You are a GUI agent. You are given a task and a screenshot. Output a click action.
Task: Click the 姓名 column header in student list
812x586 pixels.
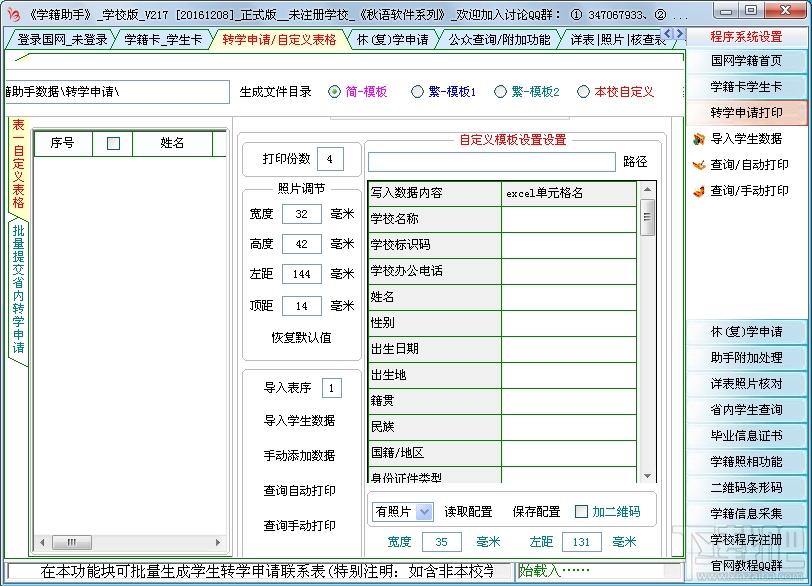click(172, 143)
